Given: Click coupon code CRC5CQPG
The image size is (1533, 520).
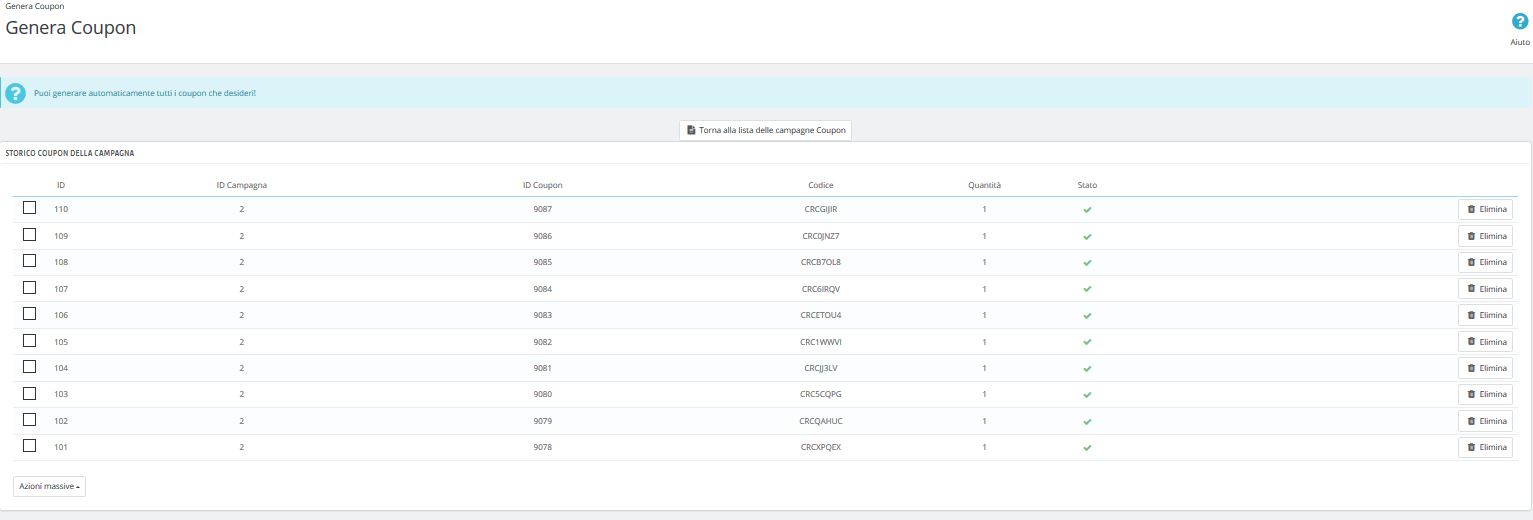Looking at the screenshot, I should pyautogui.click(x=821, y=394).
